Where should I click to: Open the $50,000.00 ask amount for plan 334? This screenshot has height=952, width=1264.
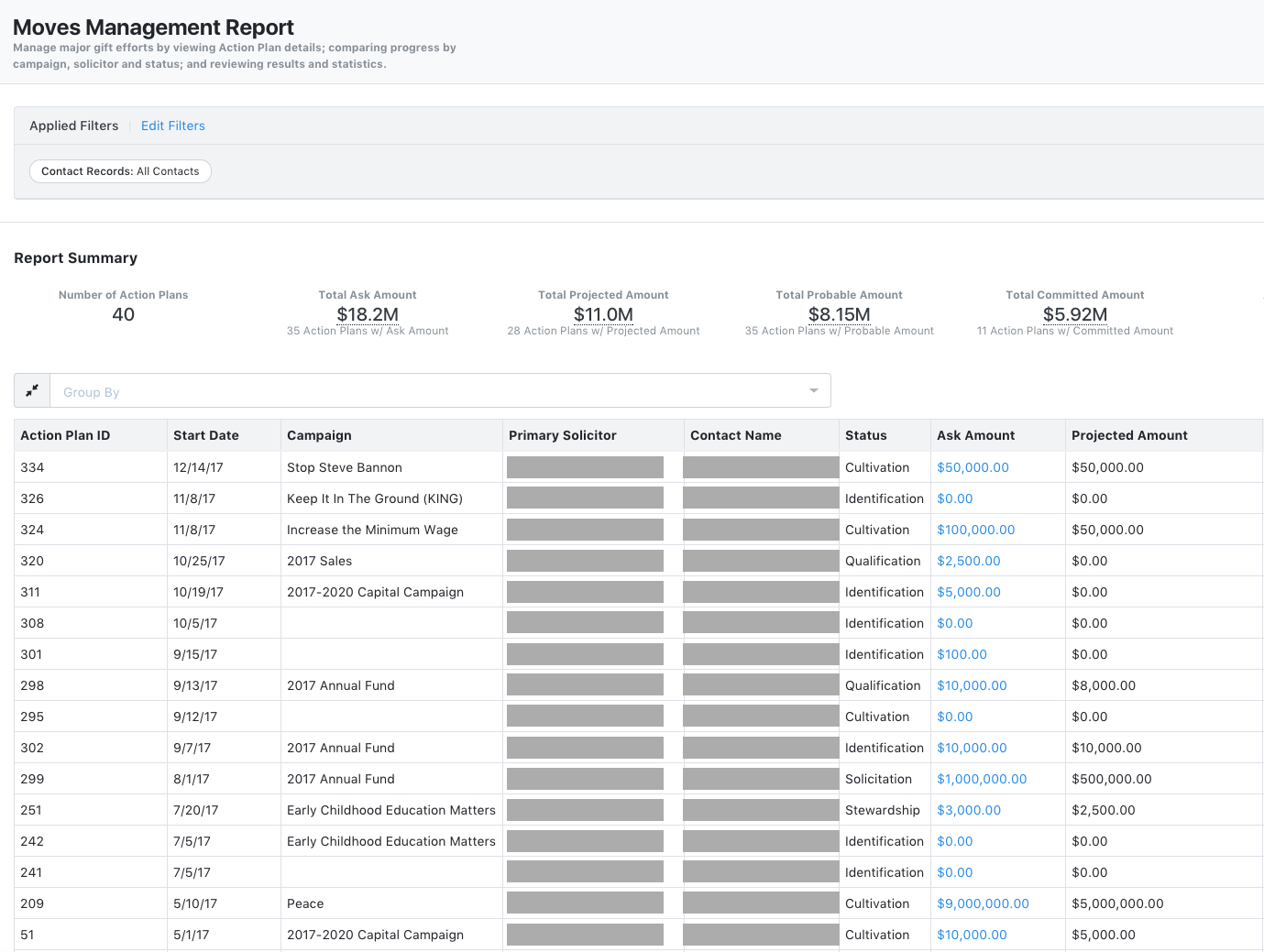(x=973, y=467)
